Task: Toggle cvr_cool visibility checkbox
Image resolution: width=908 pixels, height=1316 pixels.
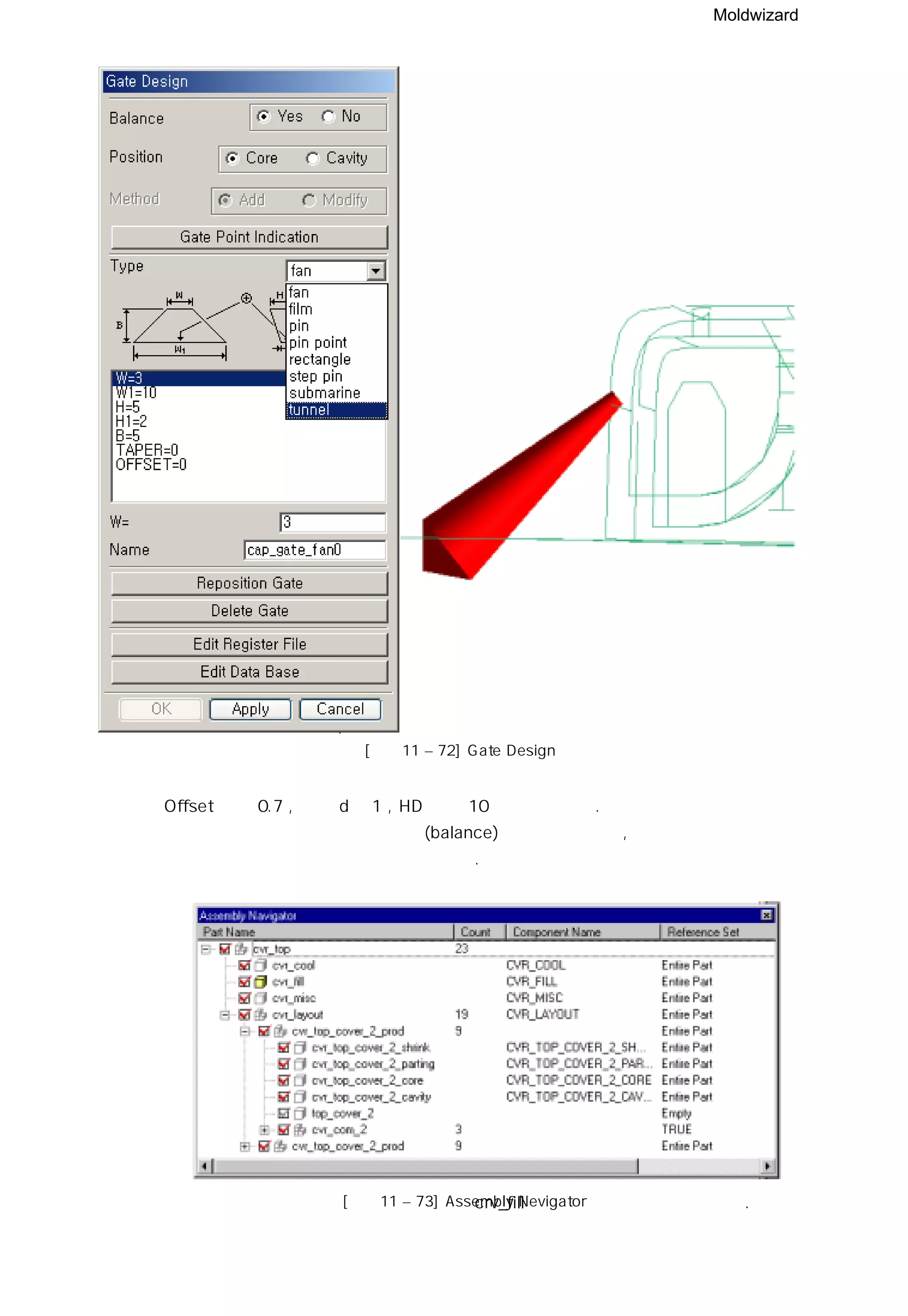Action: [245, 965]
